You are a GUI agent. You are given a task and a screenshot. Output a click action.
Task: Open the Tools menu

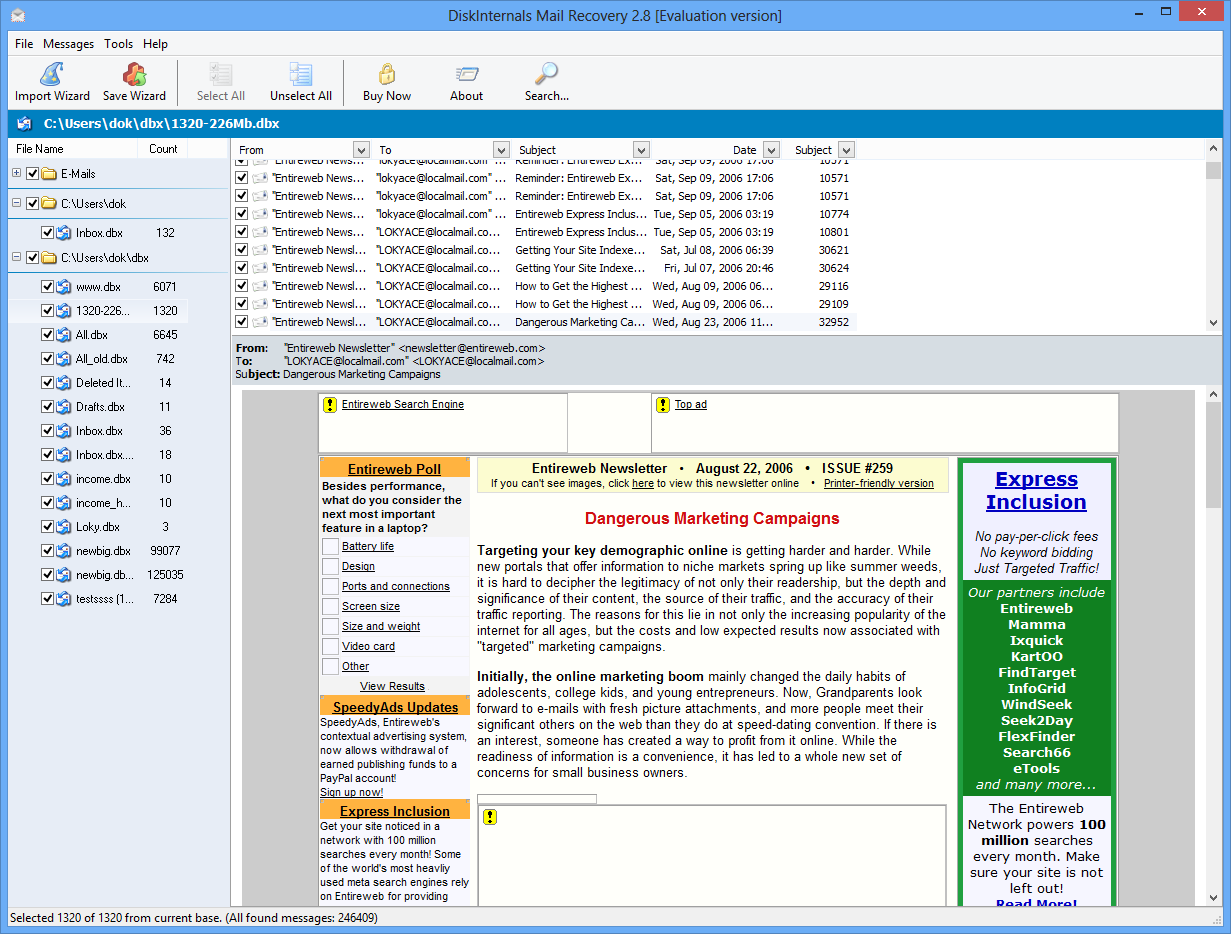[x=118, y=44]
